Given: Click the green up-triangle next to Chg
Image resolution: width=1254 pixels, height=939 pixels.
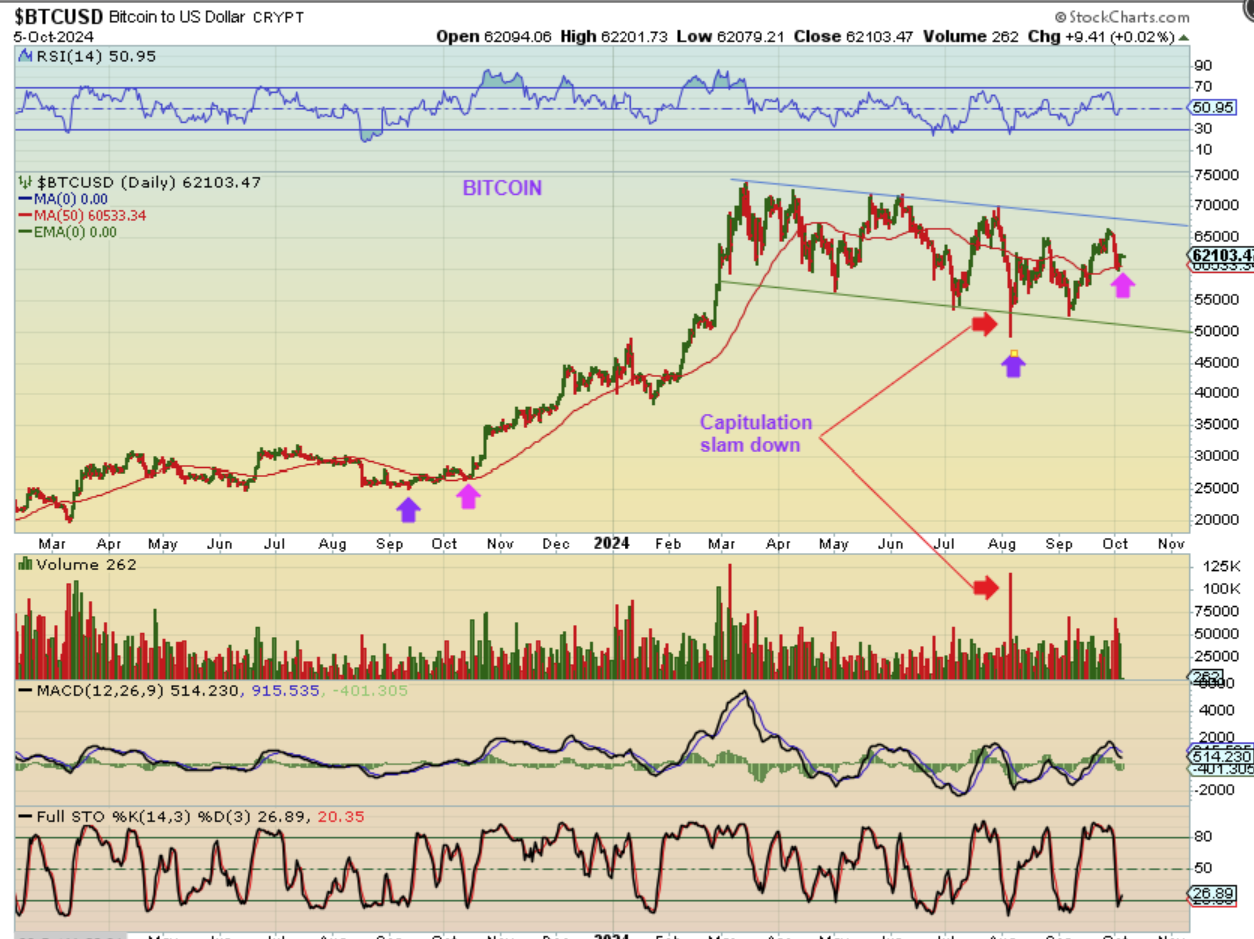Looking at the screenshot, I should click(x=1185, y=36).
